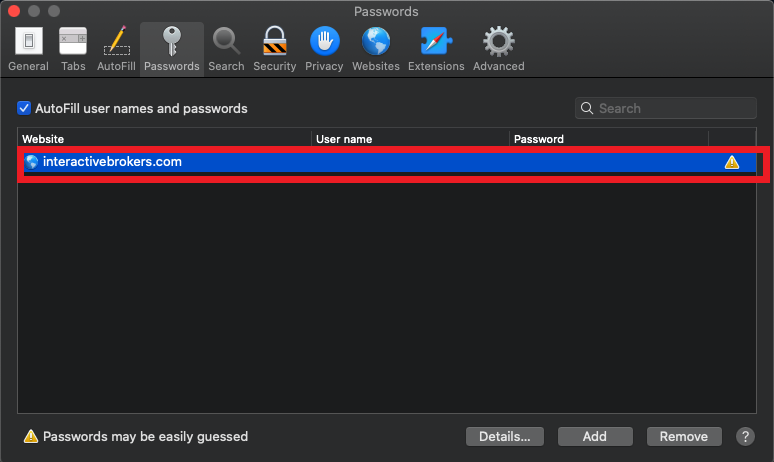Click the Details... button

[504, 436]
